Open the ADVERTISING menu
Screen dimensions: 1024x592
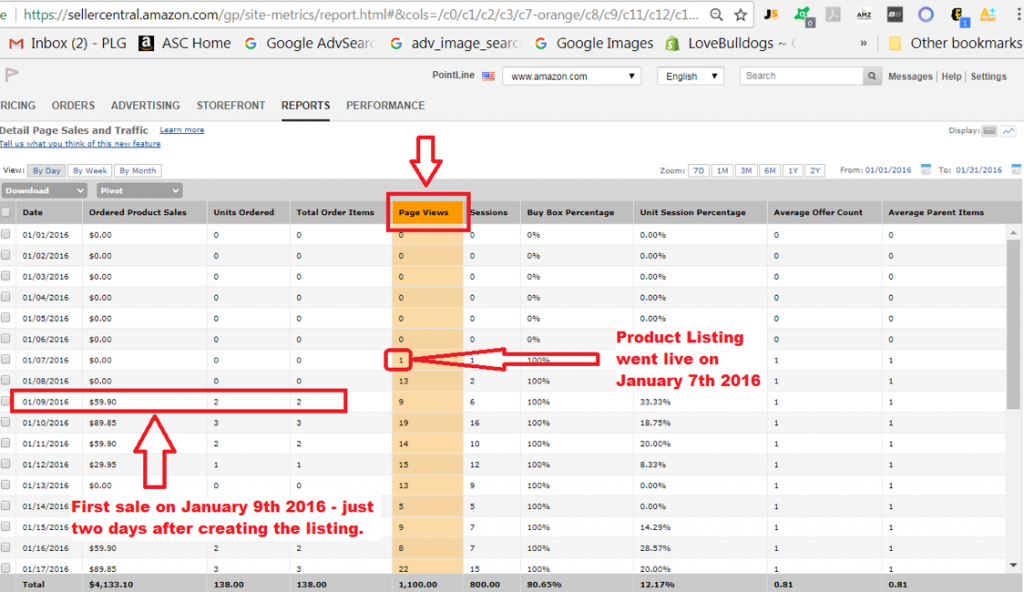[145, 105]
